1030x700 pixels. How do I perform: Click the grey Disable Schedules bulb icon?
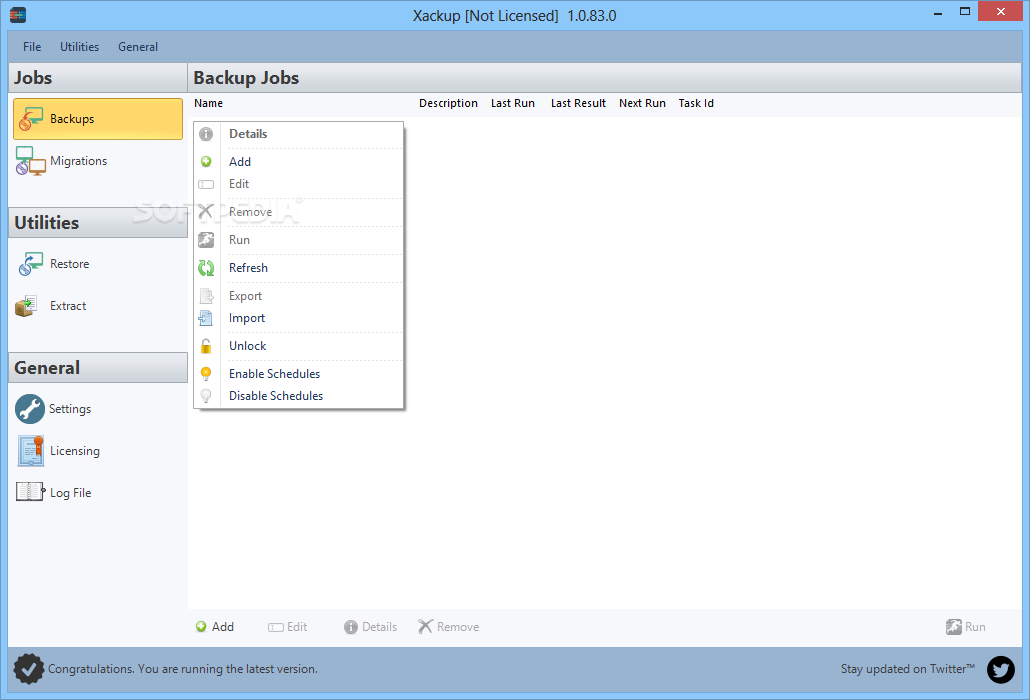[x=206, y=396]
